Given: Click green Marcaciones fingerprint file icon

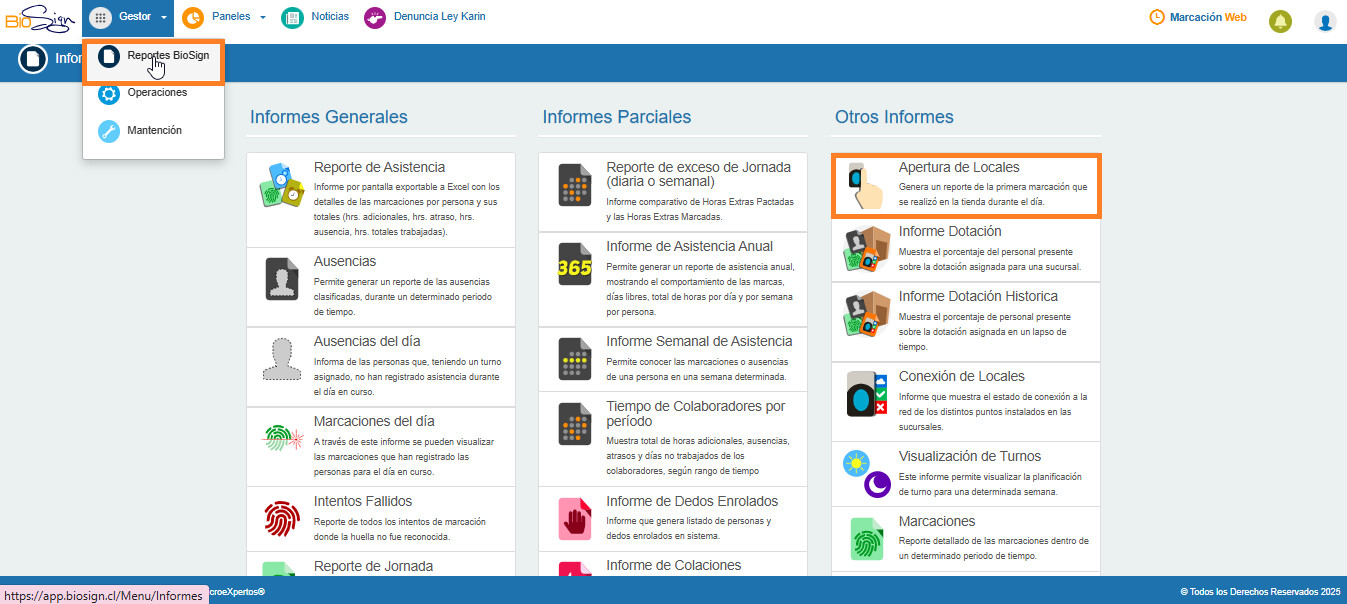Looking at the screenshot, I should pyautogui.click(x=866, y=538).
